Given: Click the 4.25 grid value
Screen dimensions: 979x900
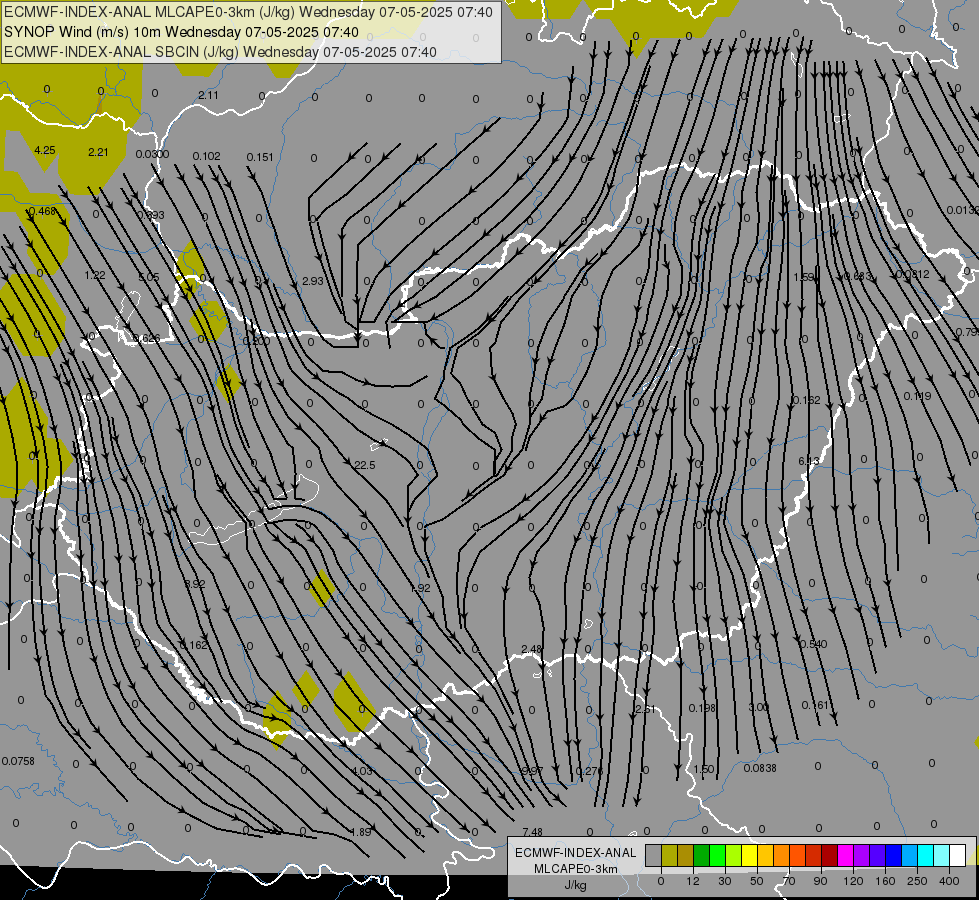Looking at the screenshot, I should coord(45,150).
